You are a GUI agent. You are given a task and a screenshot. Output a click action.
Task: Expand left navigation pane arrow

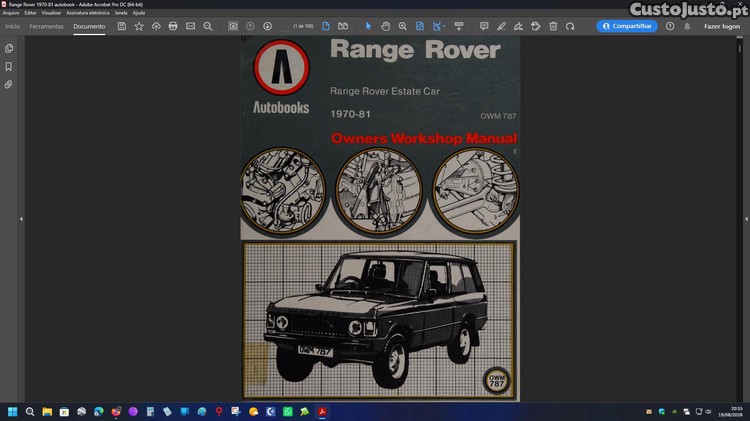pos(21,219)
